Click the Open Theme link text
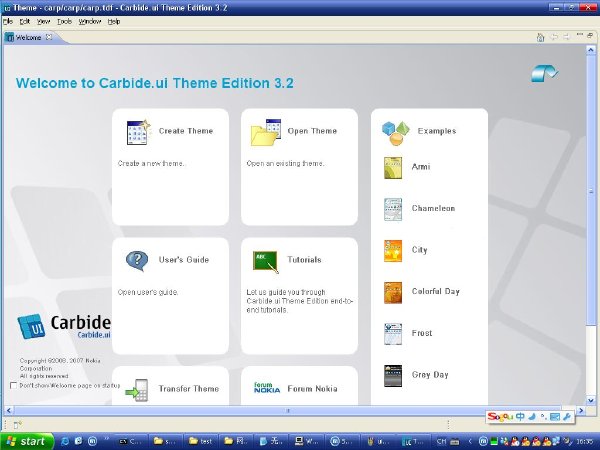 click(312, 131)
